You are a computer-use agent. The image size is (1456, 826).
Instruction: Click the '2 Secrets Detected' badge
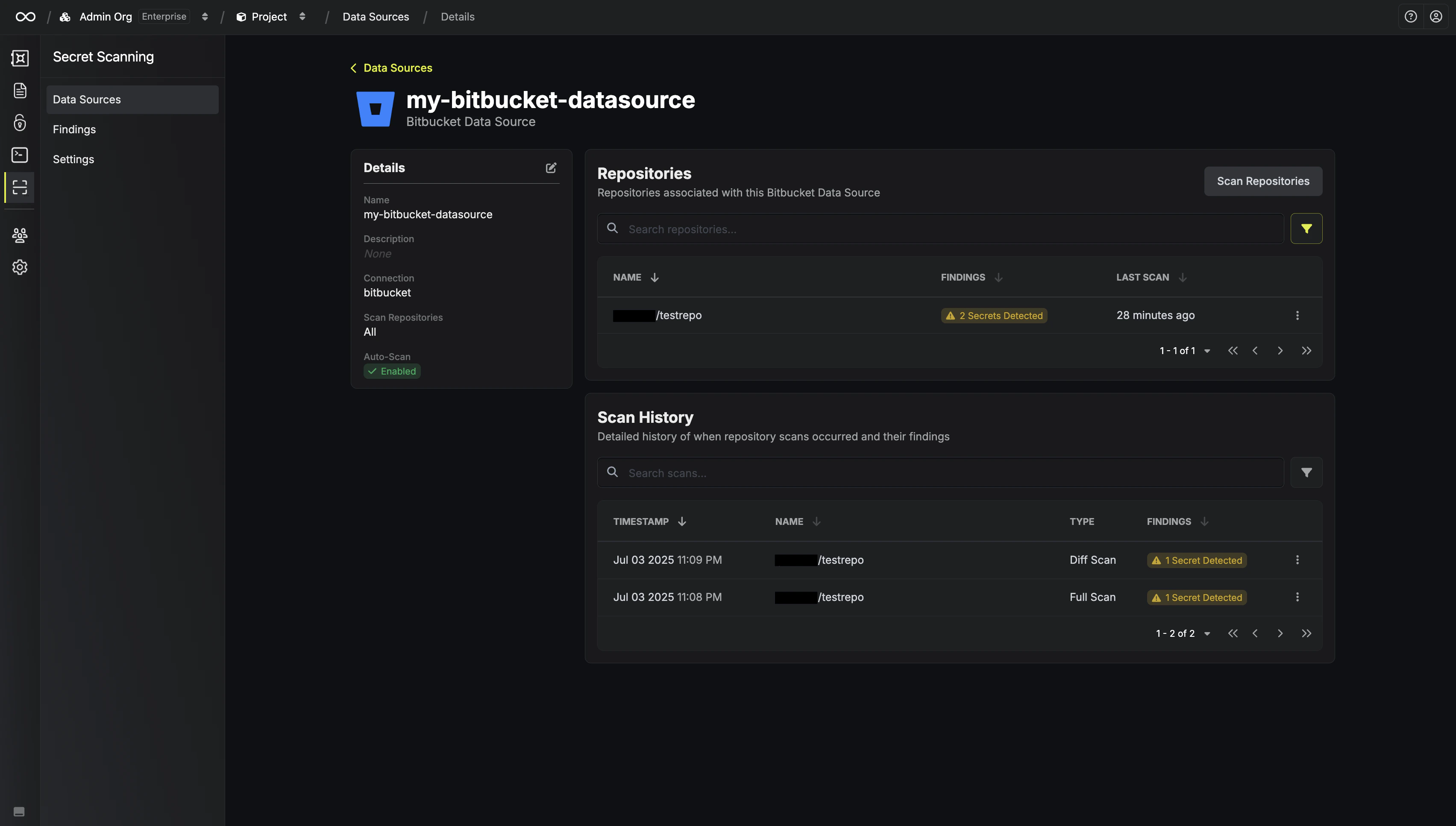[x=994, y=316]
